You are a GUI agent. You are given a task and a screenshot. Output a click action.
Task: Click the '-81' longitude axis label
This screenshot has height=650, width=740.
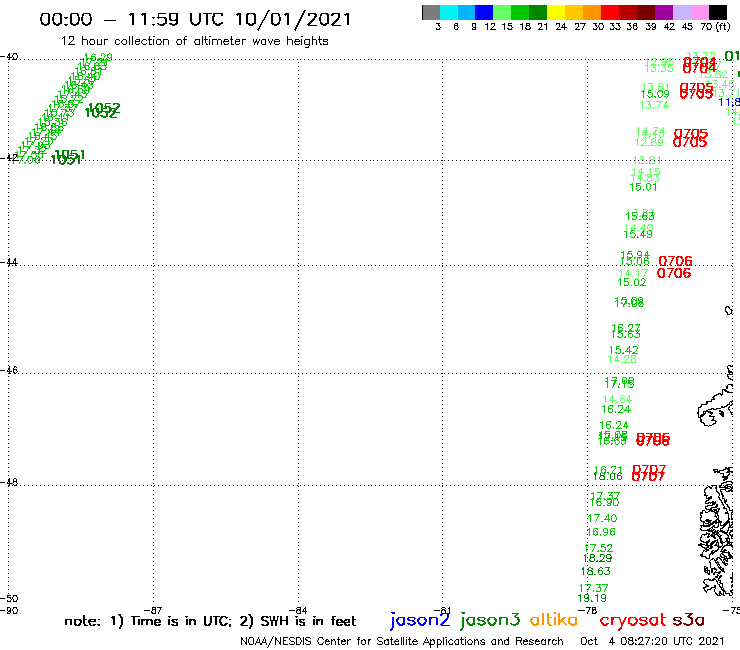pyautogui.click(x=442, y=610)
